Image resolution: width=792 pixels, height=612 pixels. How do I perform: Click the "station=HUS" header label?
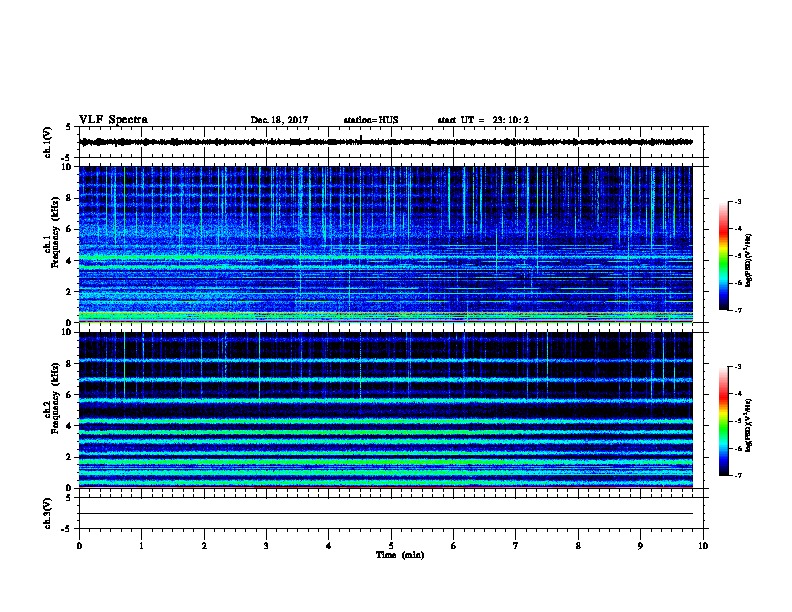(x=371, y=120)
